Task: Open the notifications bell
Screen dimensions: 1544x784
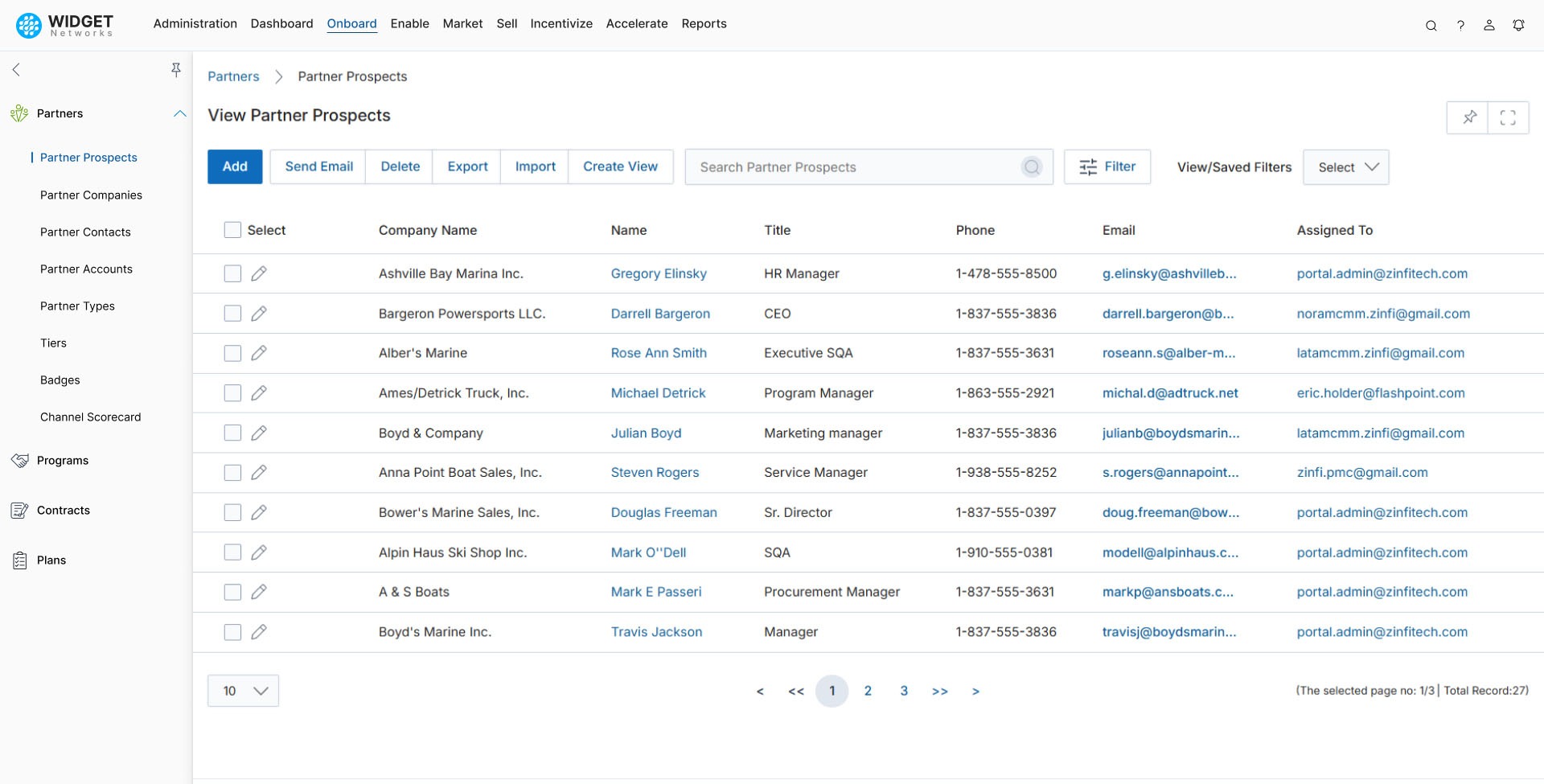Action: [x=1519, y=25]
